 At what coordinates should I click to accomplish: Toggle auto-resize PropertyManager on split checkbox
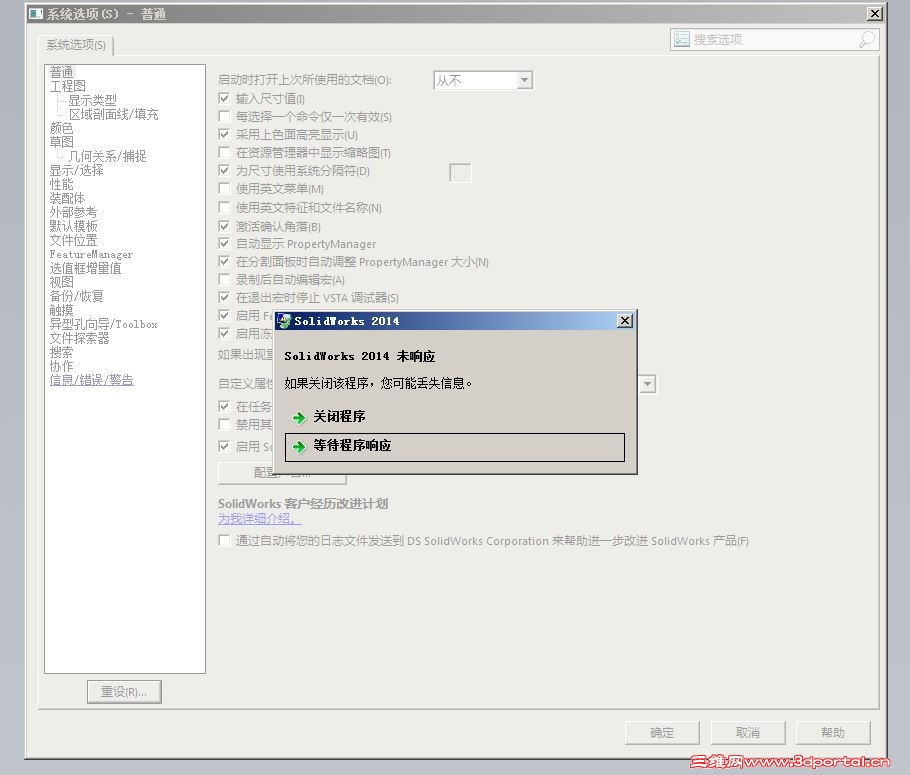(224, 261)
